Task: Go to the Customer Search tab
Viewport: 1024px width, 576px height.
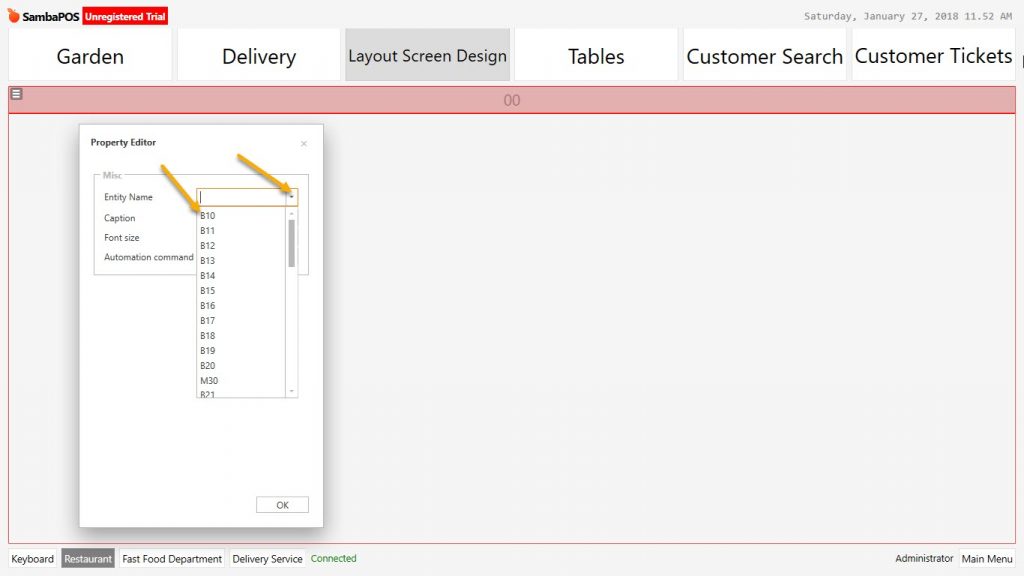Action: [764, 56]
